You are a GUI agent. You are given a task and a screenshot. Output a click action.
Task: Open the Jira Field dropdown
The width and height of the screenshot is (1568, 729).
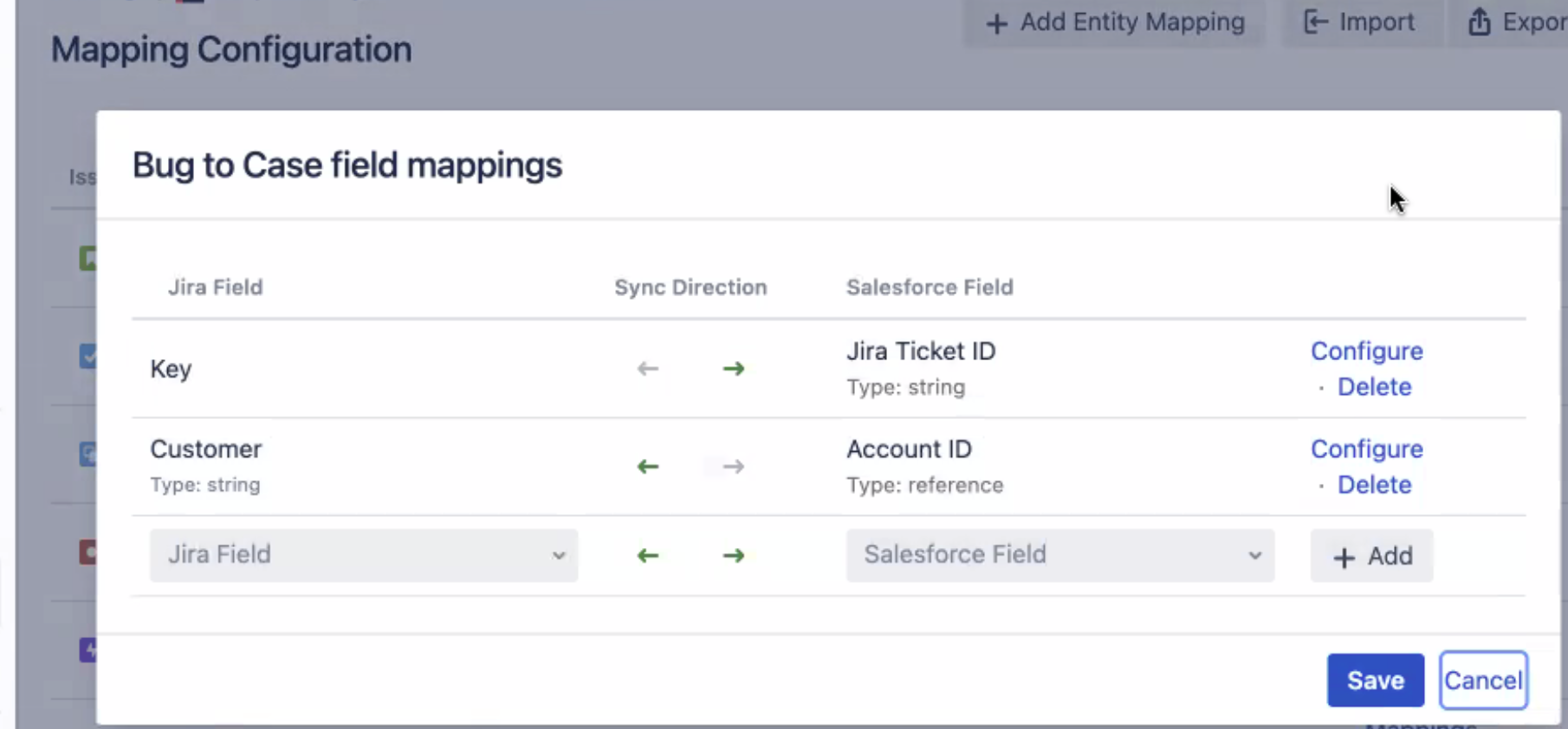(364, 556)
